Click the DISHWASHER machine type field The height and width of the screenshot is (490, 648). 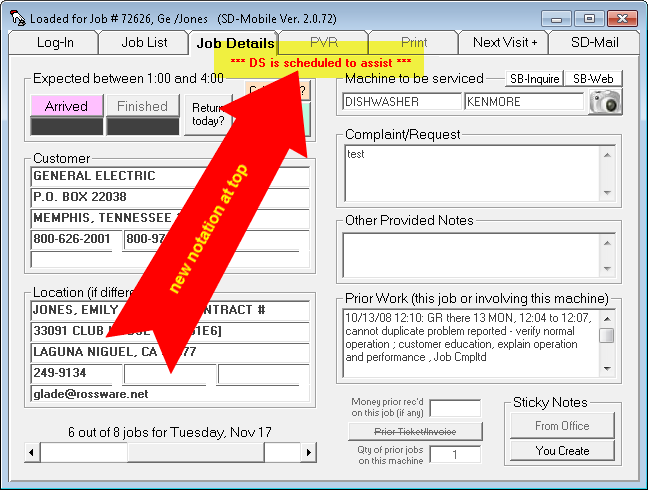[x=400, y=101]
